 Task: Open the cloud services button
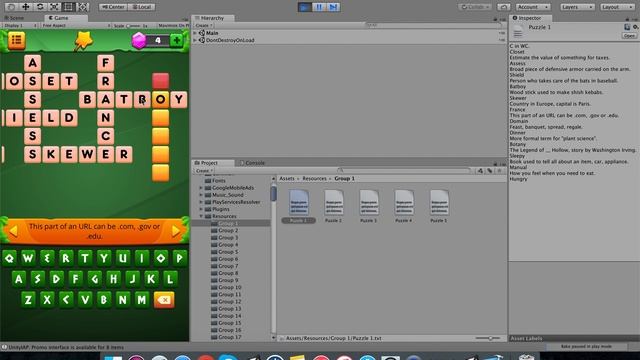coord(504,7)
